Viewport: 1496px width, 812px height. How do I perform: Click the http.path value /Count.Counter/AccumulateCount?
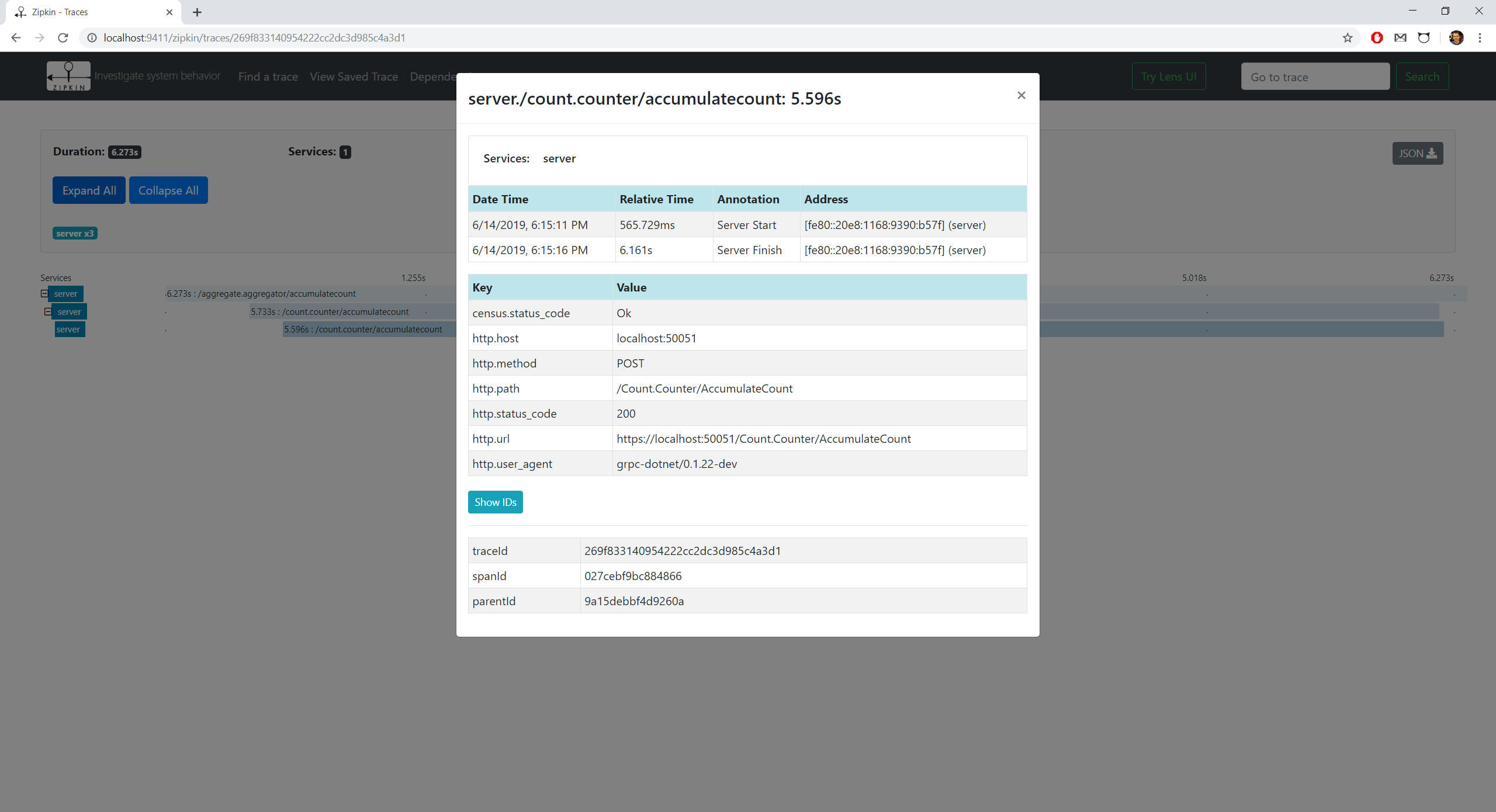tap(704, 388)
